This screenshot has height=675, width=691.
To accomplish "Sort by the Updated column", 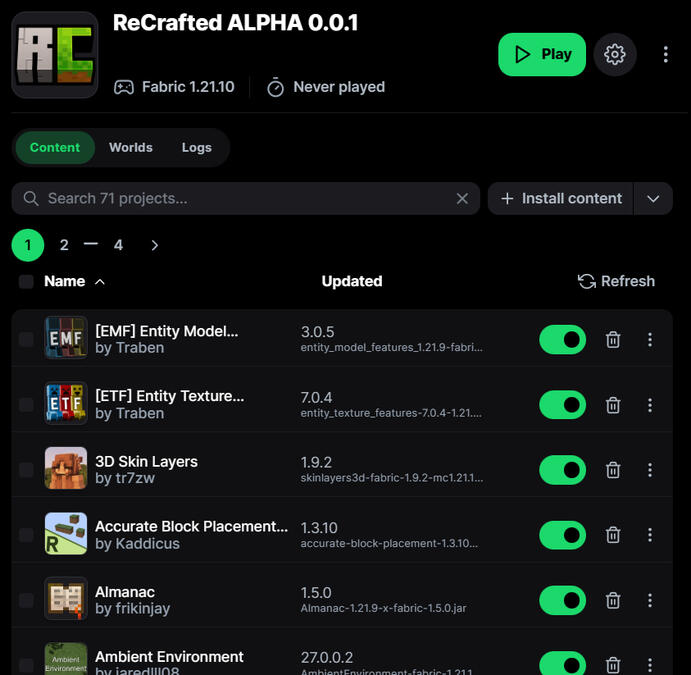I will (352, 282).
